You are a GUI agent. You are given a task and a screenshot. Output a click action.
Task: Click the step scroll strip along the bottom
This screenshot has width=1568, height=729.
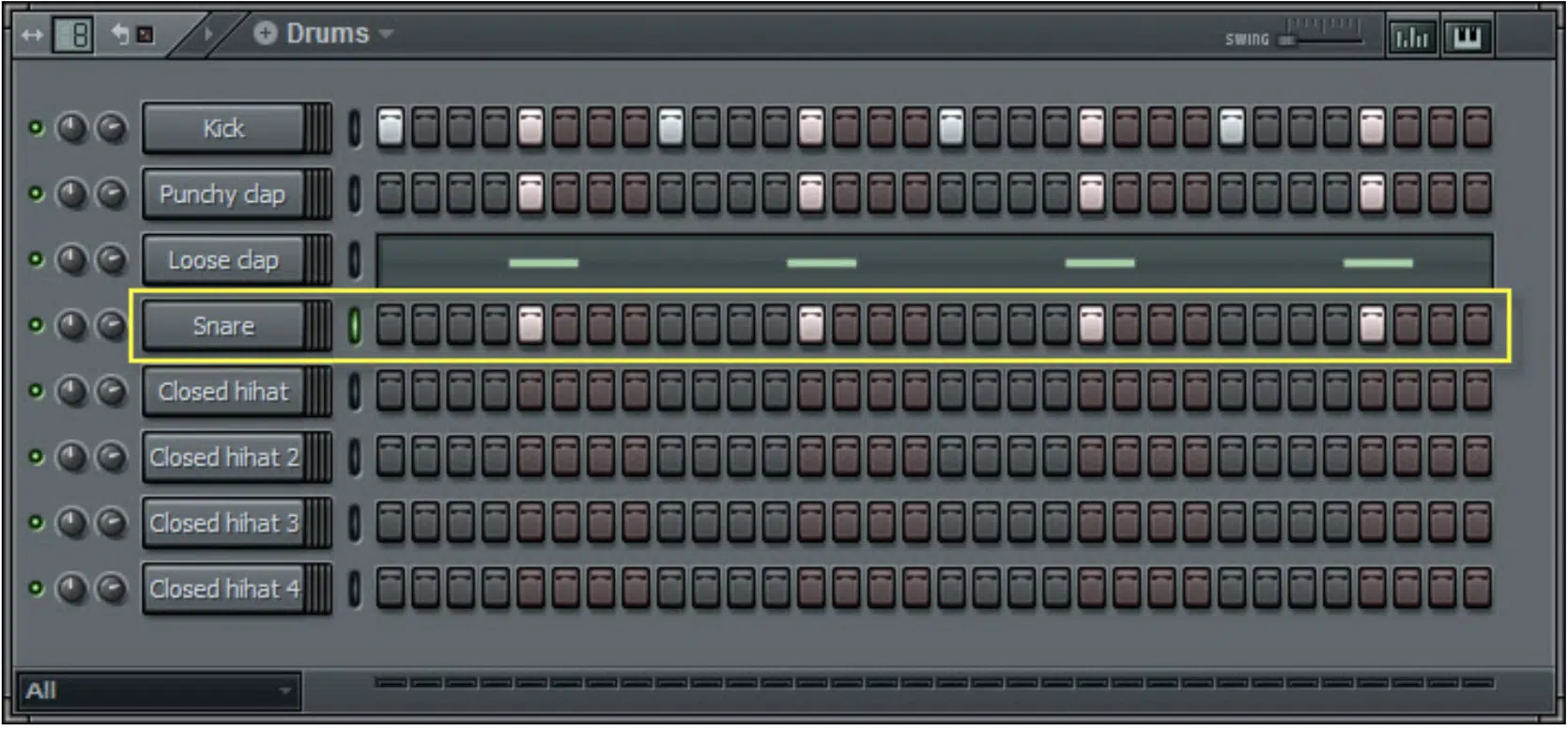[x=934, y=683]
